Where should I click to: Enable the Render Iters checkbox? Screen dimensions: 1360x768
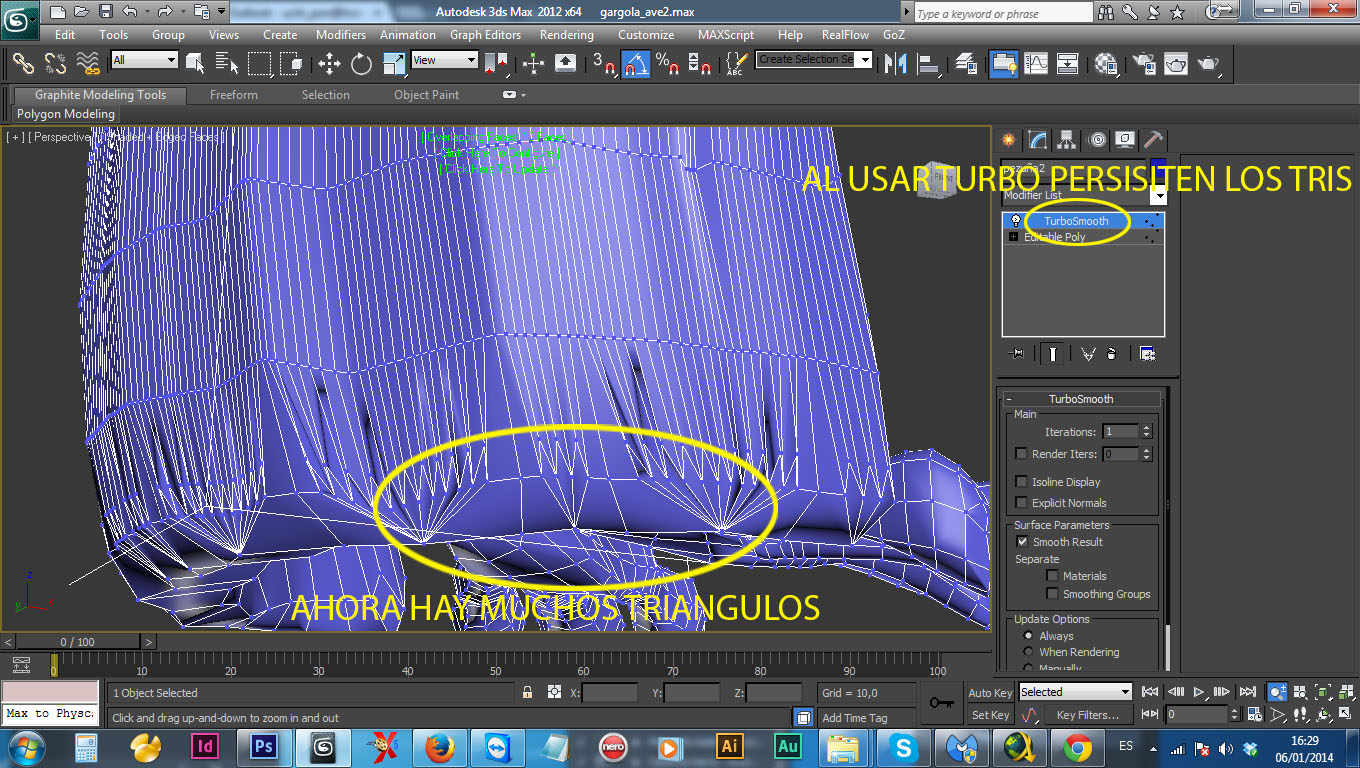coord(1021,454)
